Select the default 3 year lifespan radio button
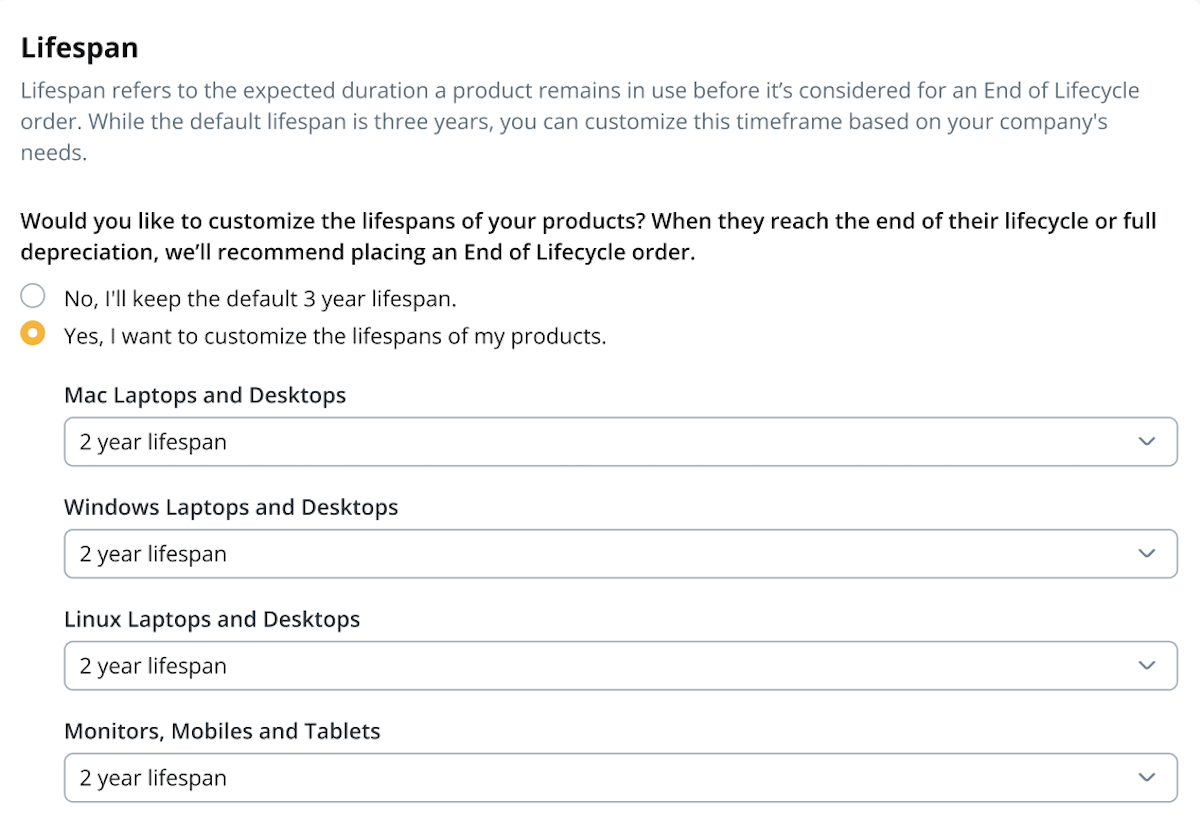This screenshot has width=1200, height=818. 33,296
